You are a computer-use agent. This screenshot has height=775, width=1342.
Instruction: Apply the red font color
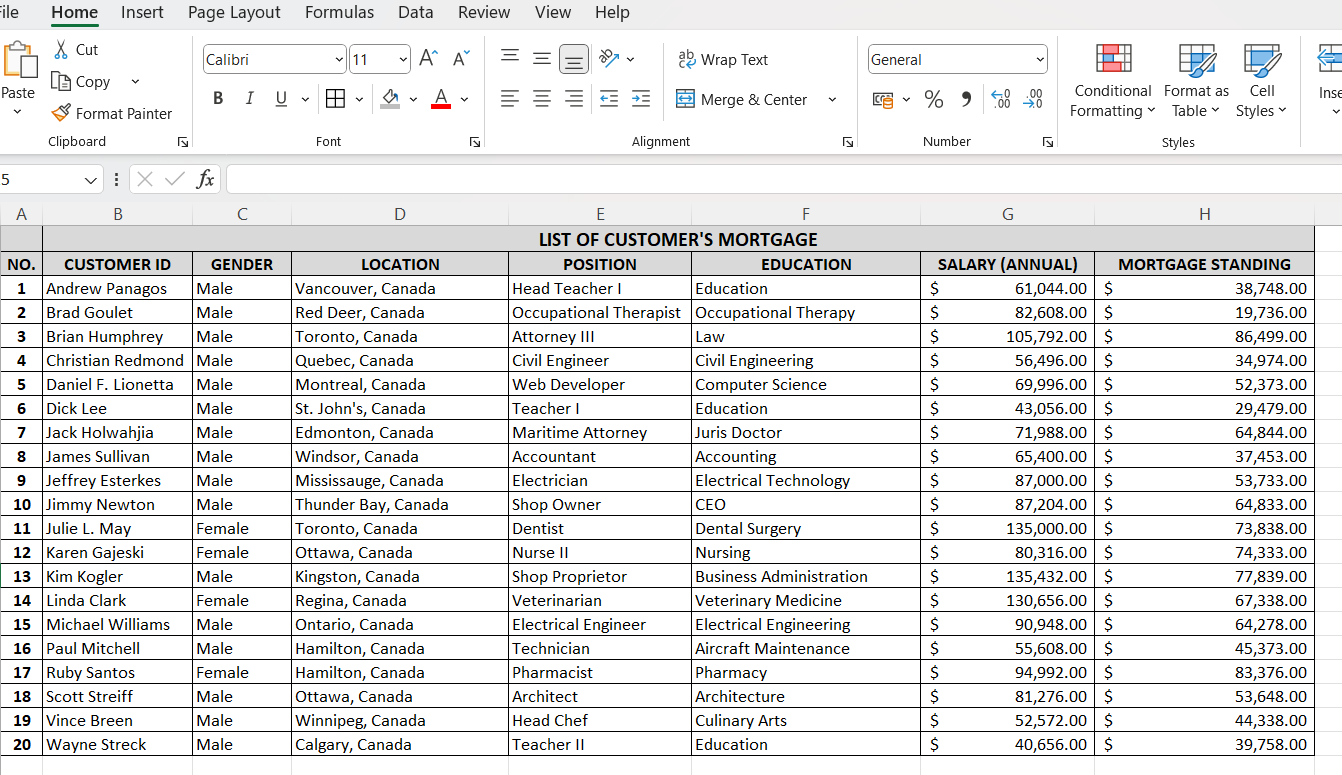[x=441, y=98]
